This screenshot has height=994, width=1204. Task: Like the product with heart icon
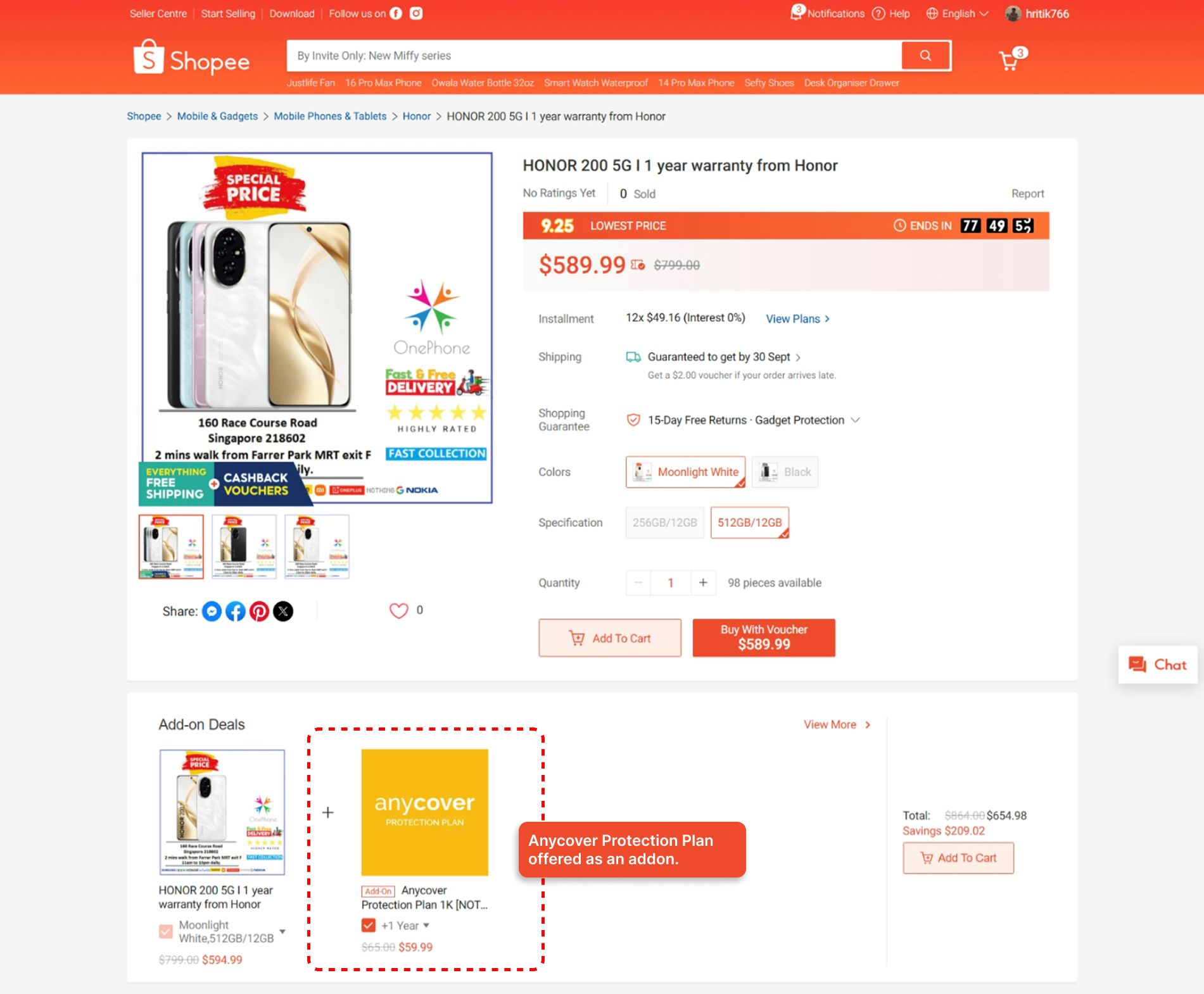pos(398,610)
